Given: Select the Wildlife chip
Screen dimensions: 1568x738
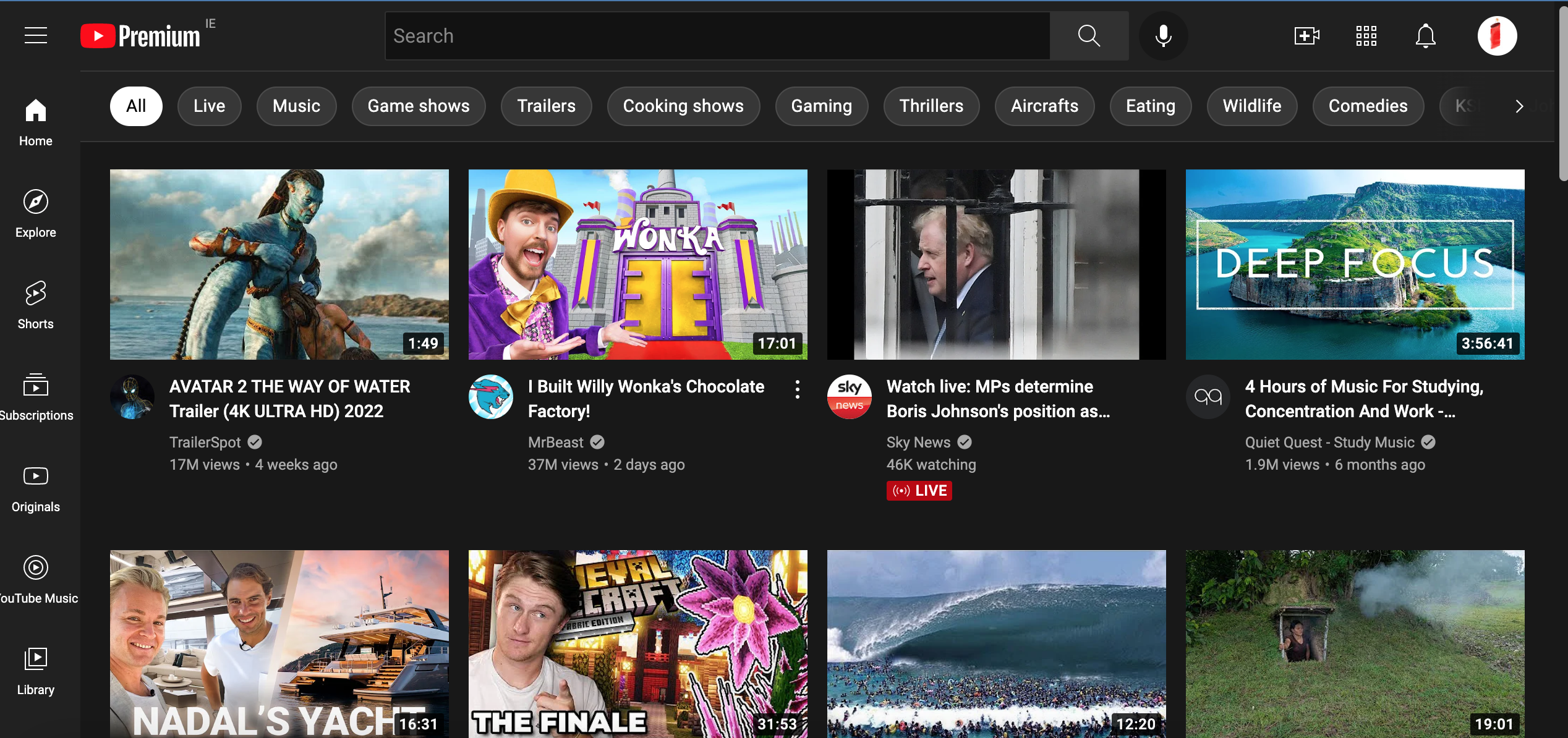Looking at the screenshot, I should tap(1251, 106).
